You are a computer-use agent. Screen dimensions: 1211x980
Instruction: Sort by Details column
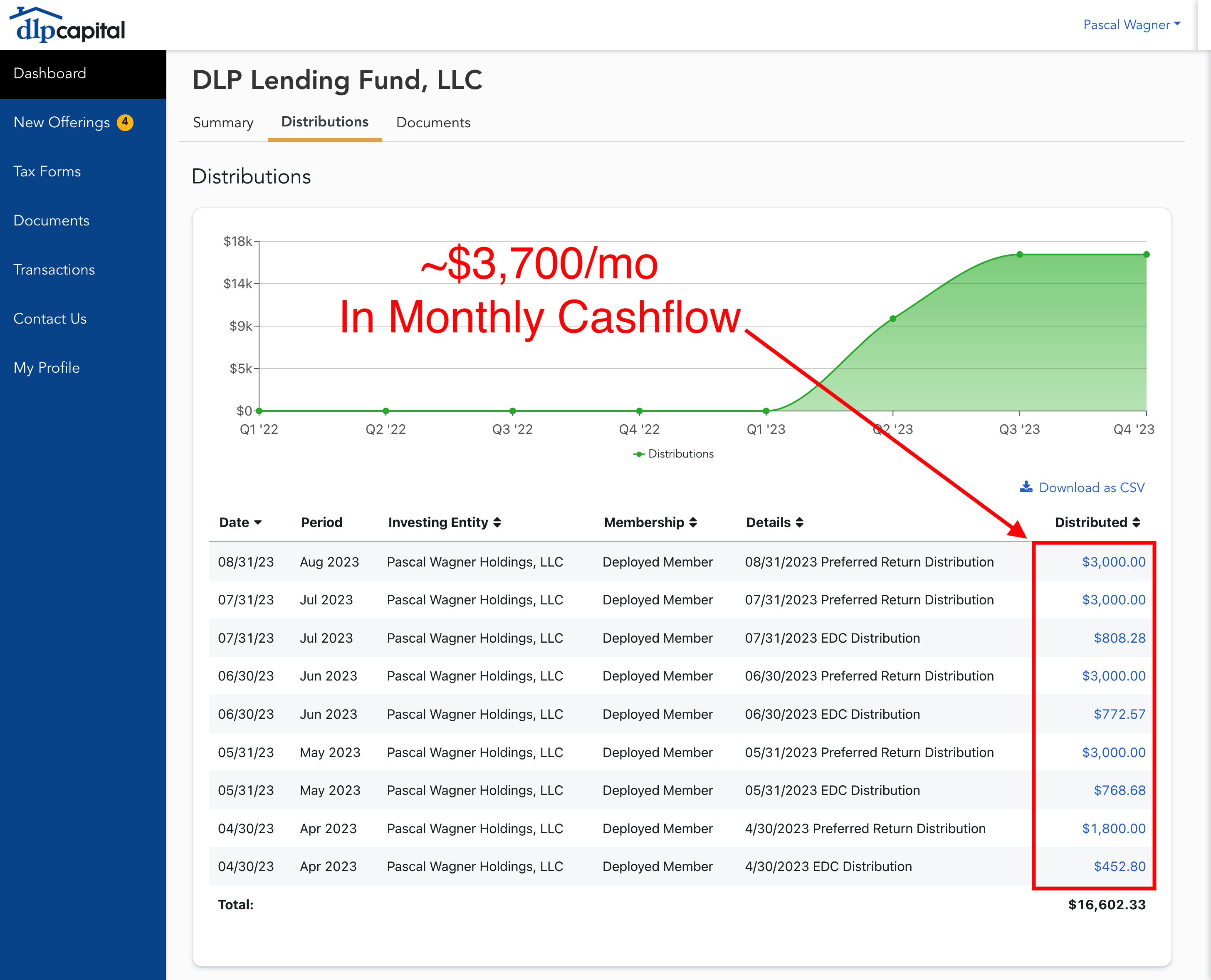[x=775, y=523]
